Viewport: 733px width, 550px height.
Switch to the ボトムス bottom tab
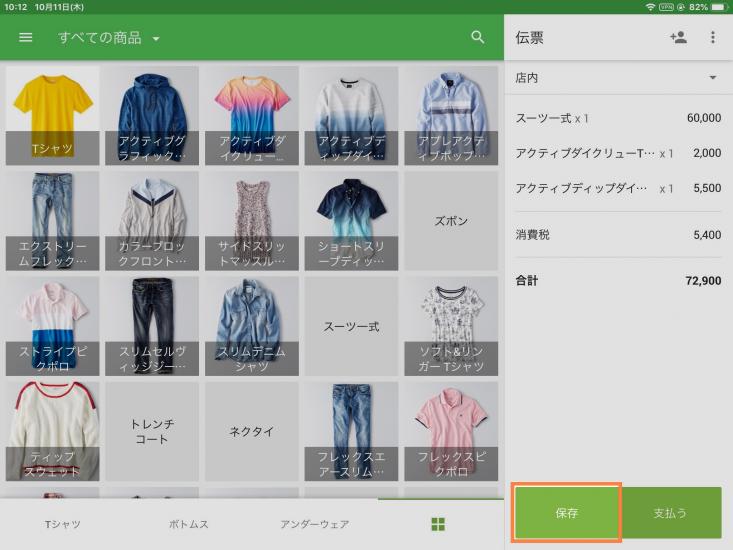pos(188,524)
